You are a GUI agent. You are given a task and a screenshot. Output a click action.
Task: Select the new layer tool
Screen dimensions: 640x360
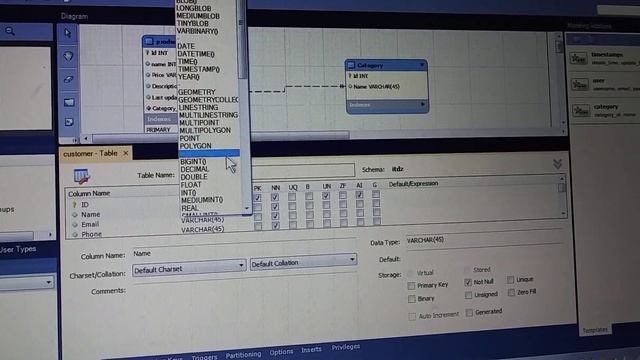point(69,102)
